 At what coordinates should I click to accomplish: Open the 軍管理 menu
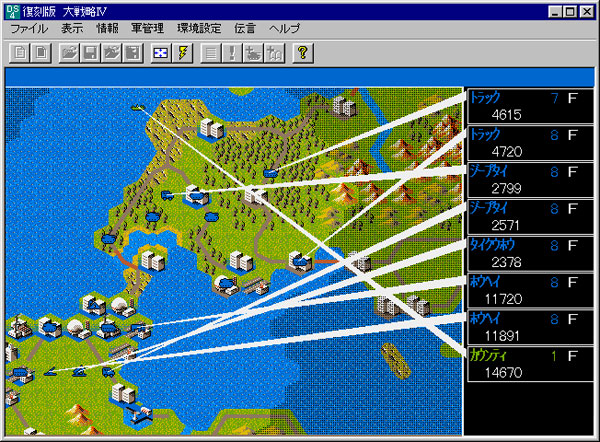pyautogui.click(x=147, y=30)
